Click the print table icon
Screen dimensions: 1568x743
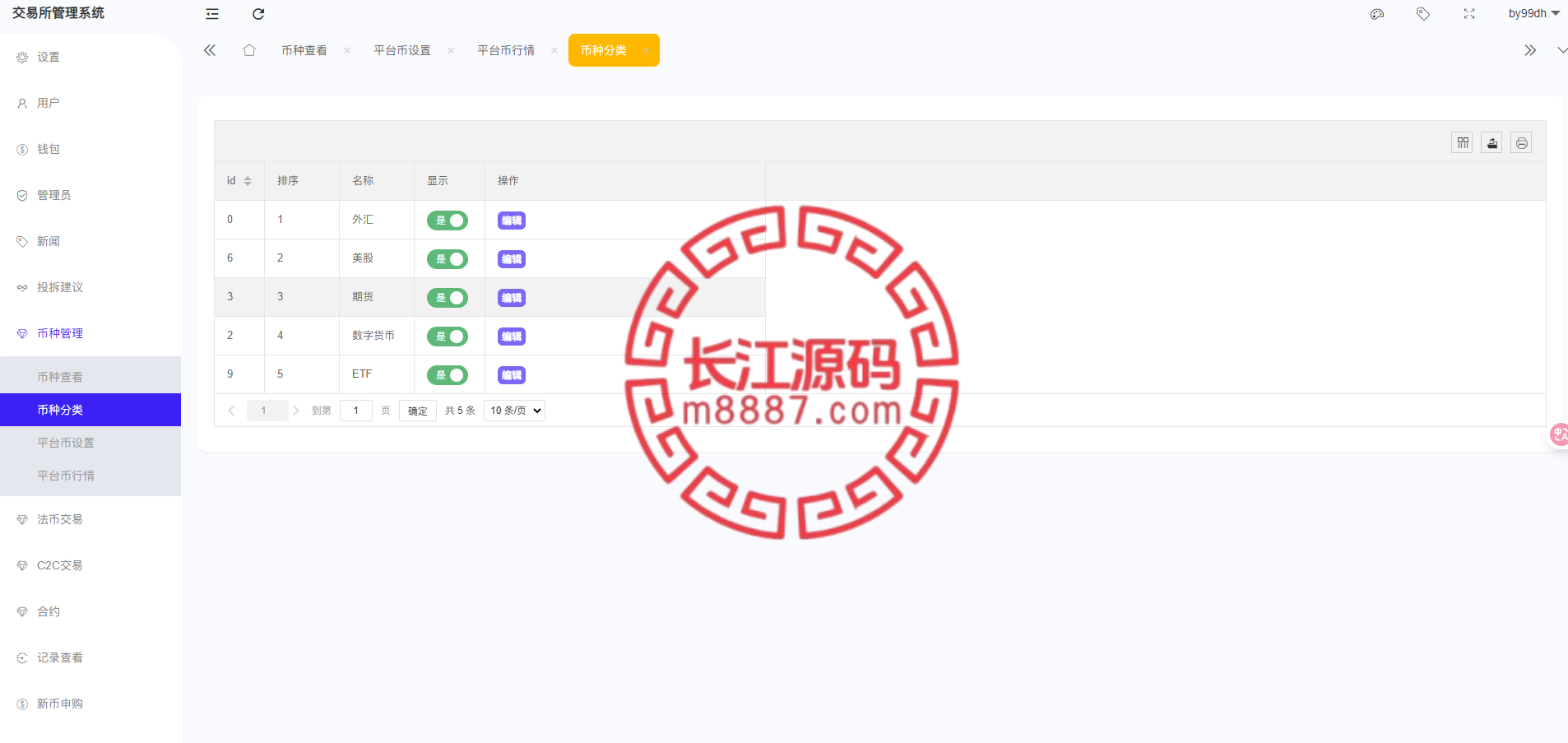point(1522,143)
